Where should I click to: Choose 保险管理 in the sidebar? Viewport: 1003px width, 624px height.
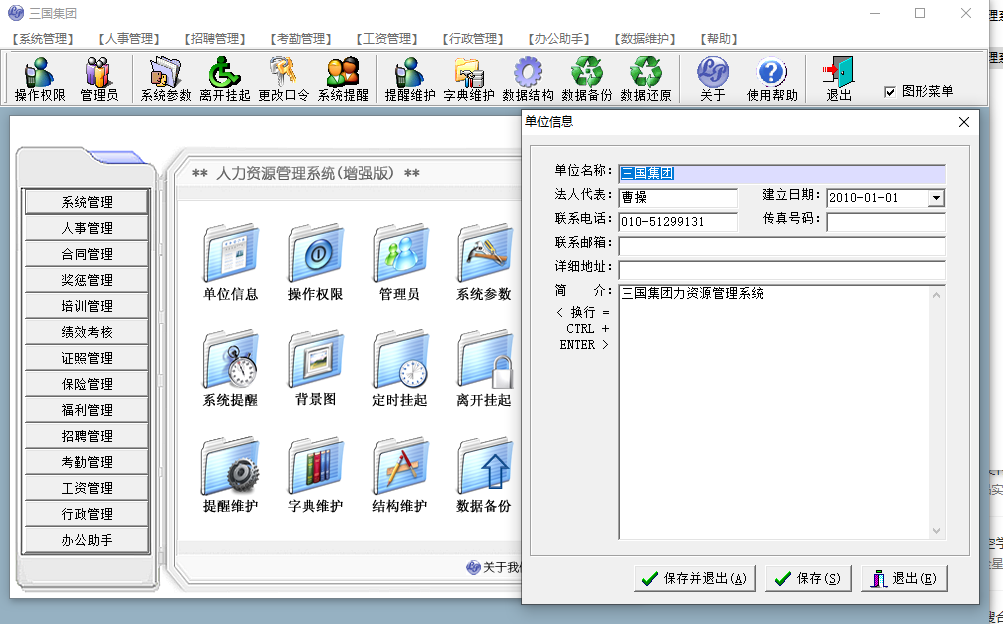[x=87, y=384]
